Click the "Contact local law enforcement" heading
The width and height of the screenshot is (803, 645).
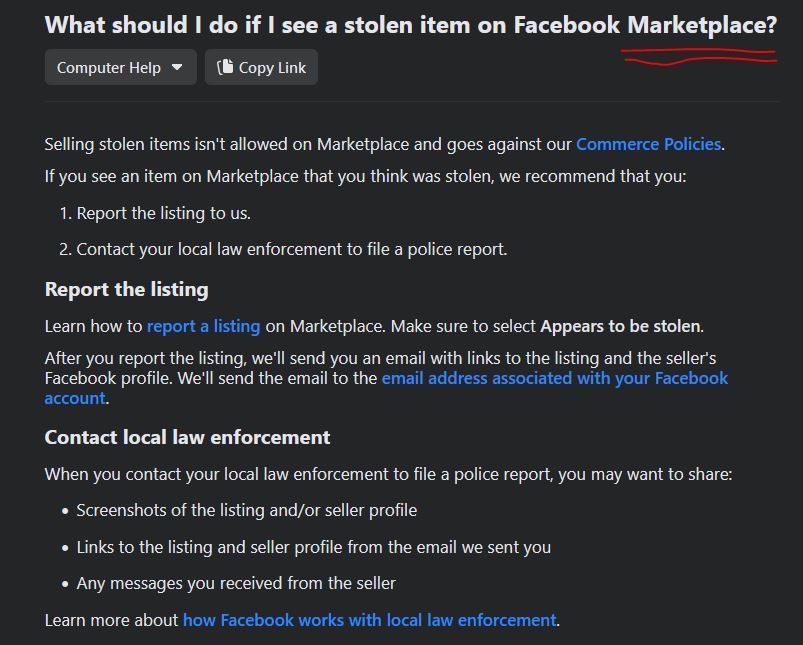[187, 437]
